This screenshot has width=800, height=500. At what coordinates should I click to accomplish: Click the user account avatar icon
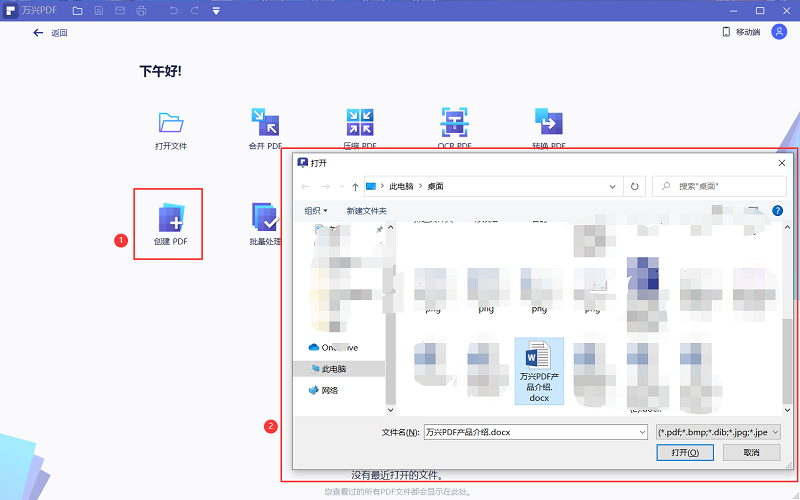[x=779, y=32]
